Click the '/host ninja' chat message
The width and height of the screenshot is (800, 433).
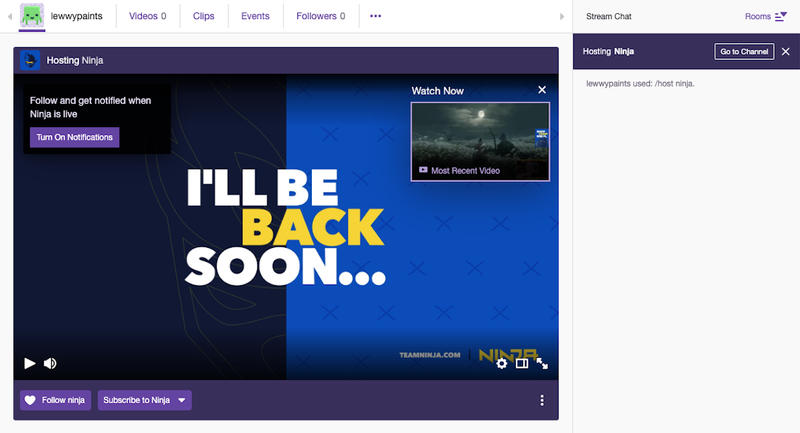[640, 84]
